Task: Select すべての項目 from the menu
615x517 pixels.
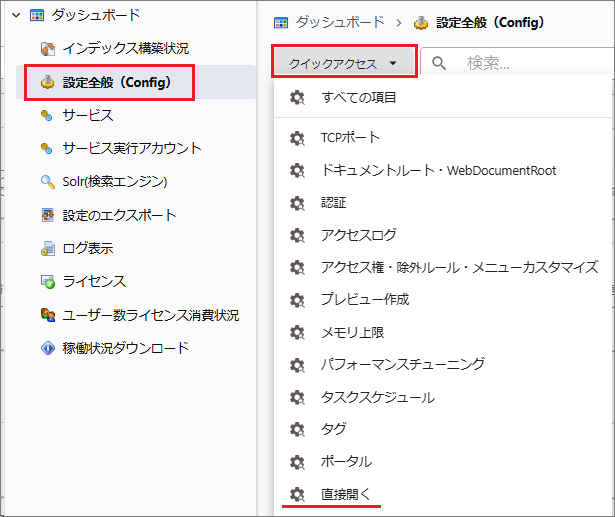Action: [358, 97]
